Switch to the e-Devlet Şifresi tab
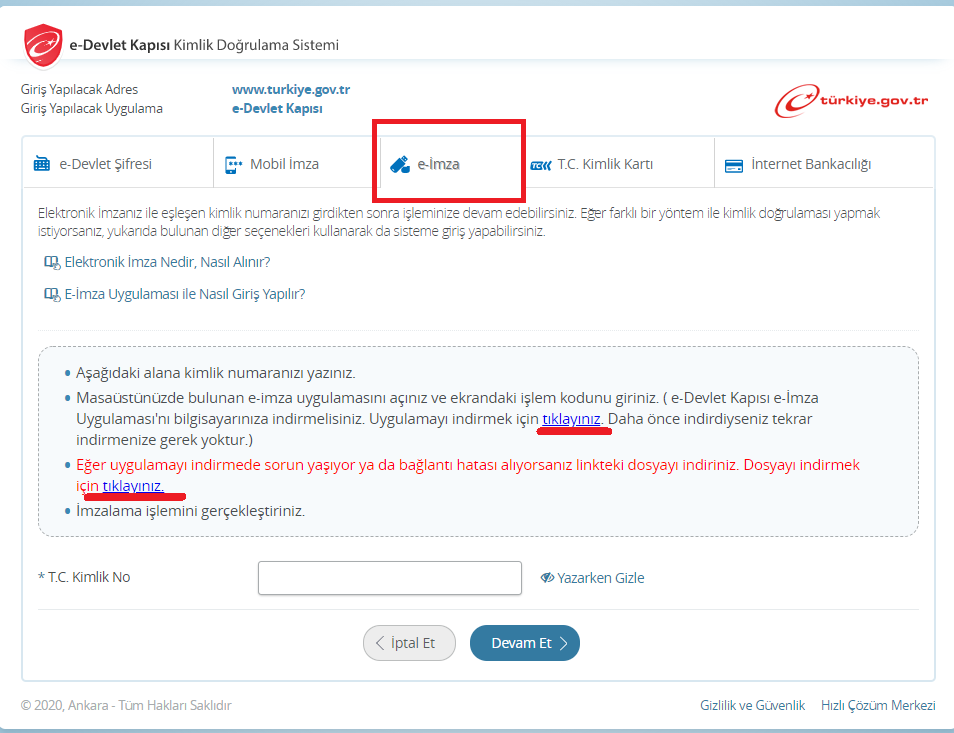The height and width of the screenshot is (733, 954). click(118, 164)
